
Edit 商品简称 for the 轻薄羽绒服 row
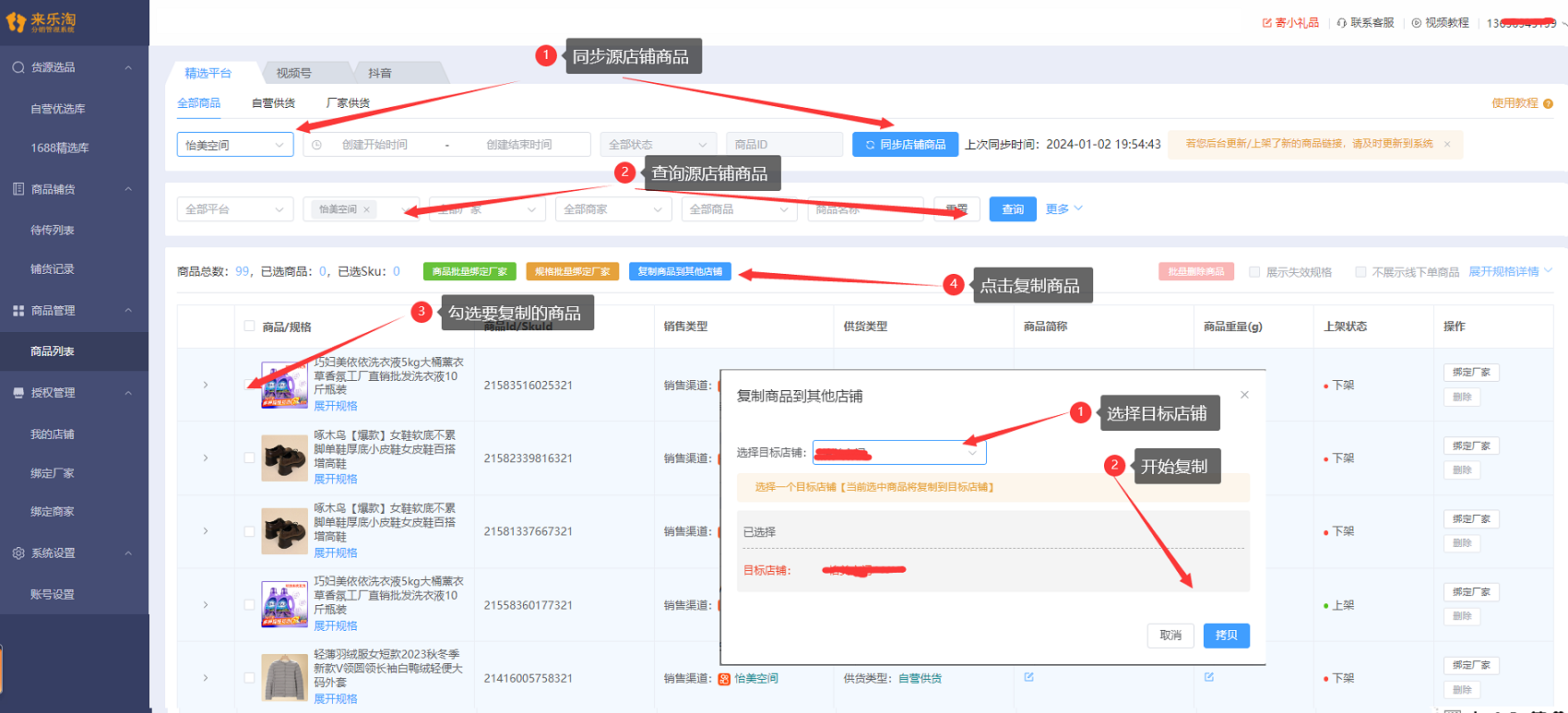pyautogui.click(x=1029, y=677)
